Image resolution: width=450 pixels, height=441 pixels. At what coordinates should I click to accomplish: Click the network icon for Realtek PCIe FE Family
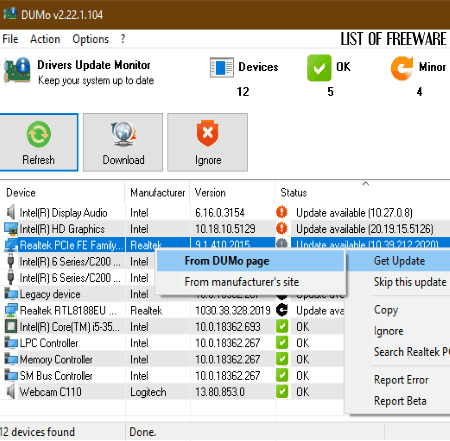(x=11, y=245)
